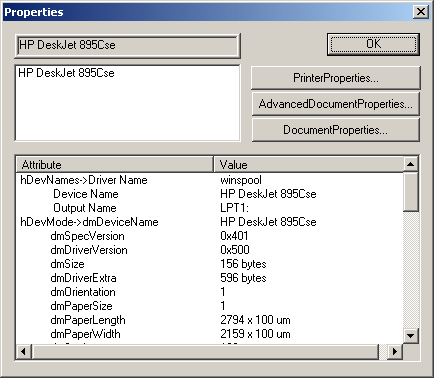Click the horizontal scrollbar right arrow
The height and width of the screenshot is (378, 434).
click(395, 351)
